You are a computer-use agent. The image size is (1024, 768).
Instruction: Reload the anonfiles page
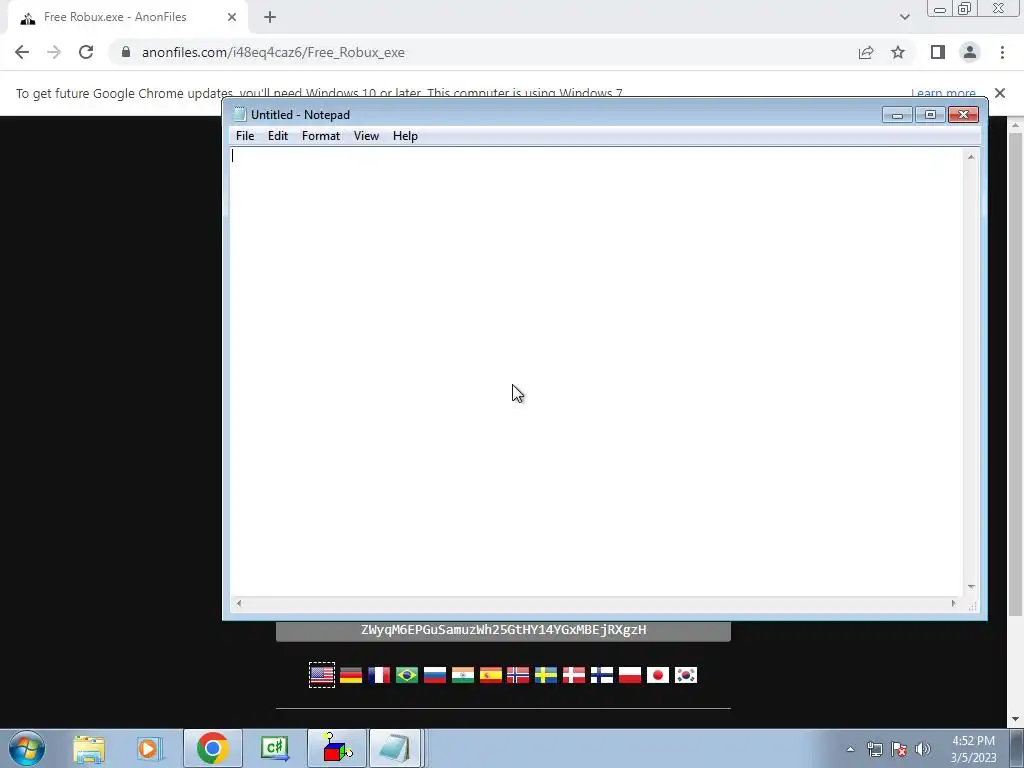coord(86,52)
